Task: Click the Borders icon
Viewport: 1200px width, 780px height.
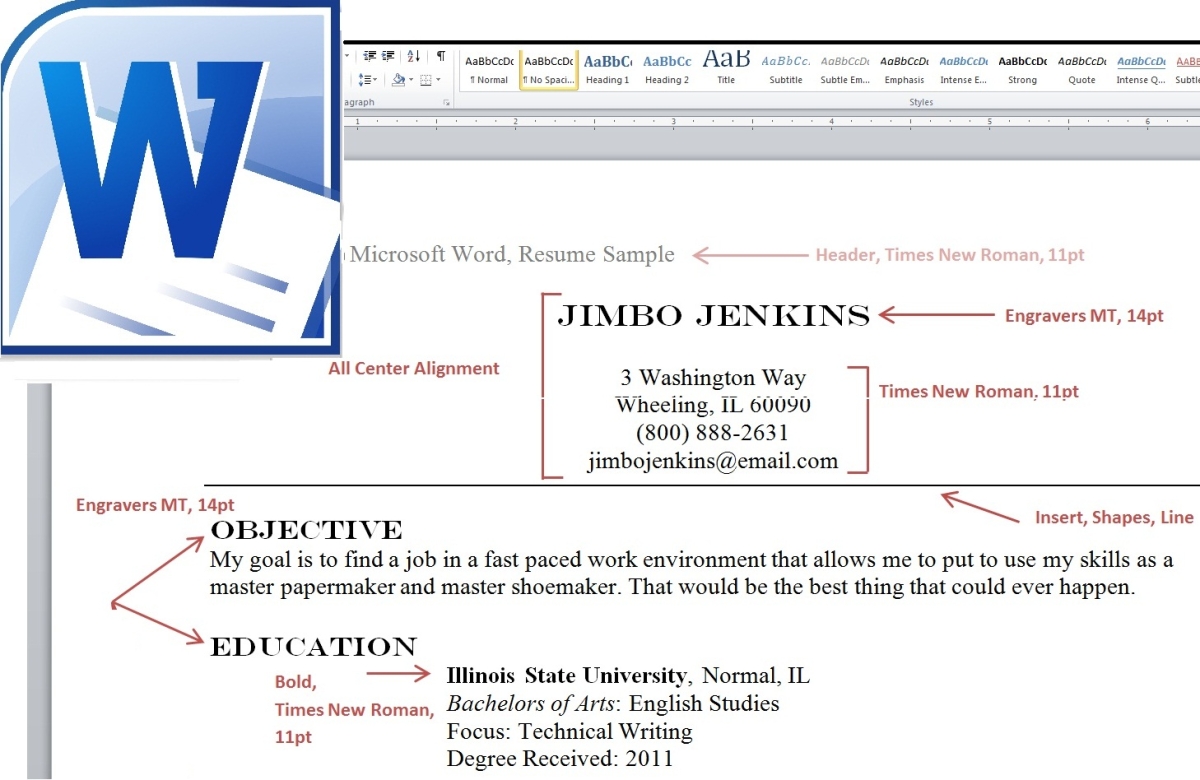Action: (426, 80)
